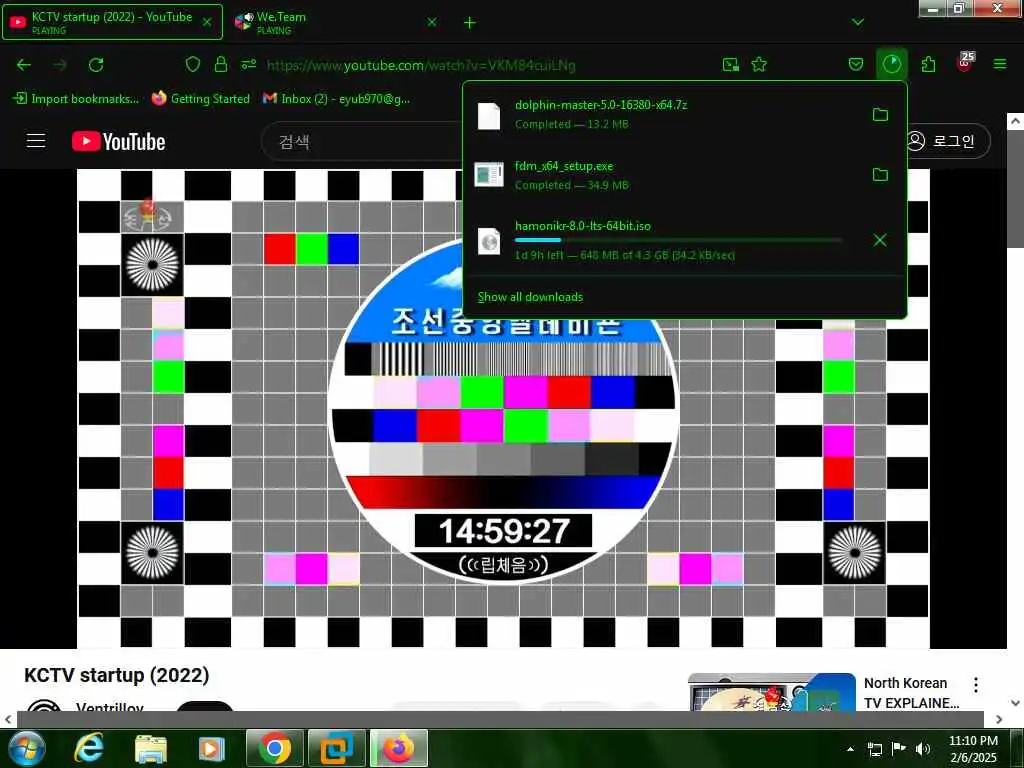This screenshot has width=1024, height=768.
Task: Cancel the hamonikr ISO download
Action: click(880, 240)
